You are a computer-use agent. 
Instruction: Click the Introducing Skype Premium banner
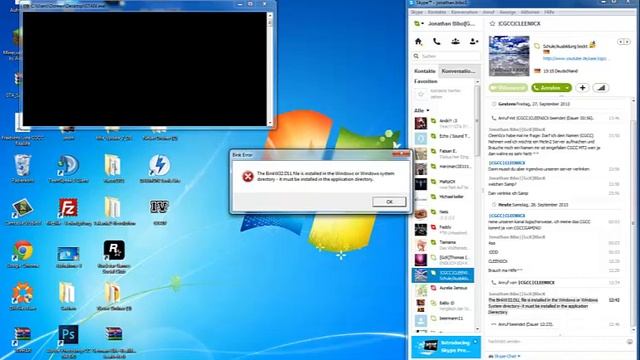click(x=446, y=347)
